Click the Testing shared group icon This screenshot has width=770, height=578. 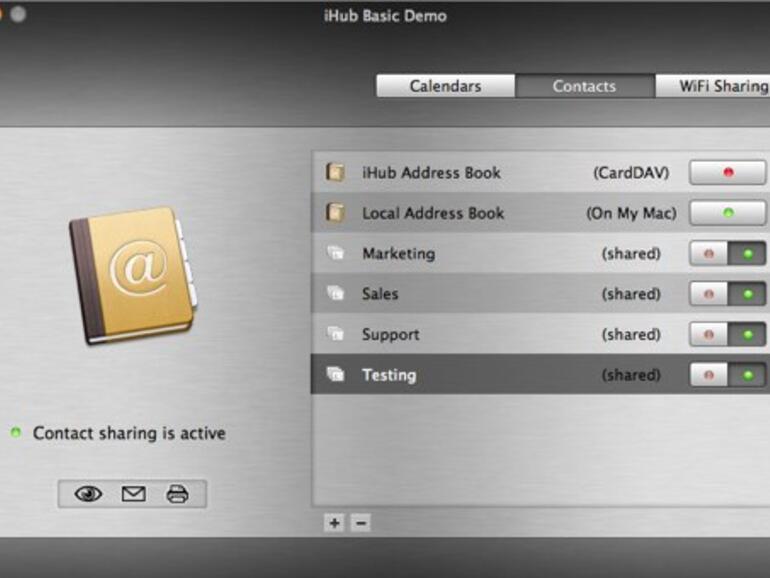tap(336, 374)
